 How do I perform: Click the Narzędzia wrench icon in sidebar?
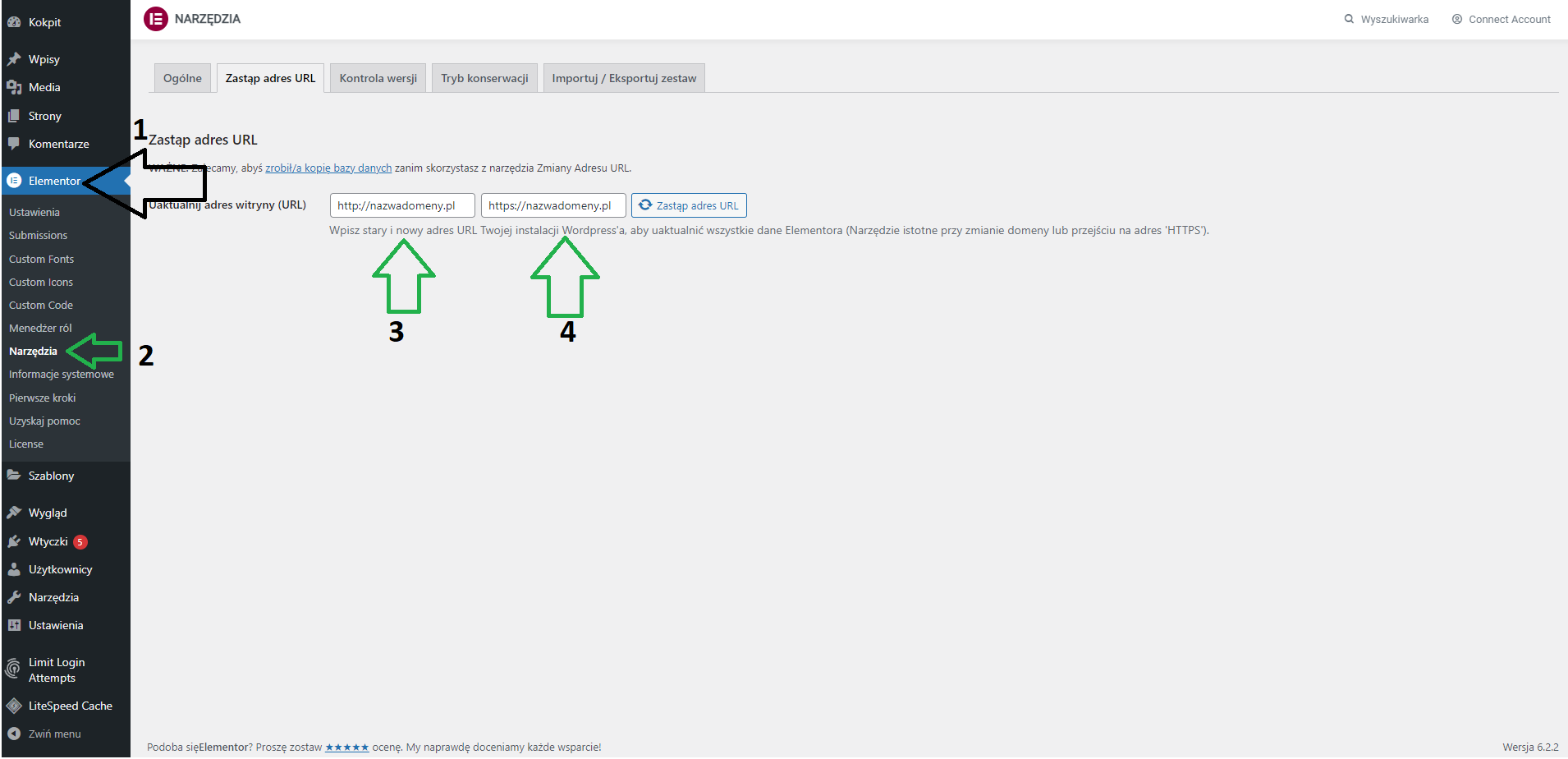[x=14, y=597]
